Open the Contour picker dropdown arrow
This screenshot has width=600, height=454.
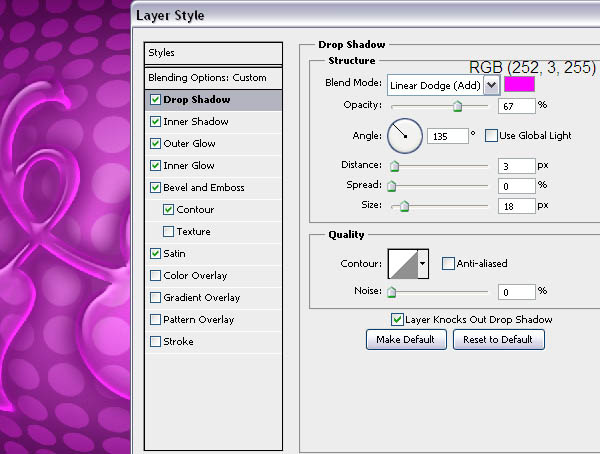click(423, 263)
